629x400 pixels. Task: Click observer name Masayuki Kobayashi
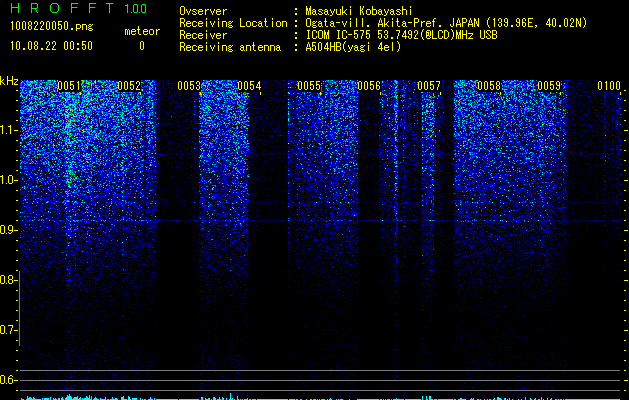[x=359, y=11]
